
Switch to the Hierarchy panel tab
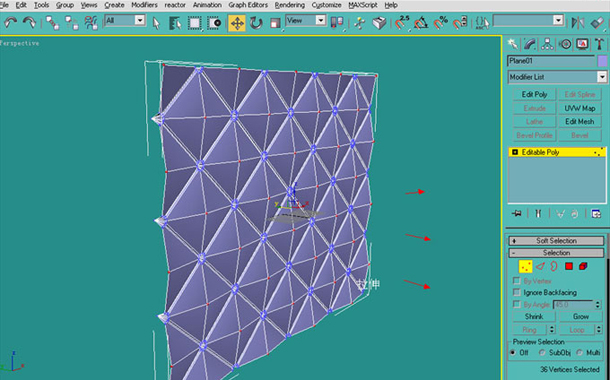click(x=547, y=44)
